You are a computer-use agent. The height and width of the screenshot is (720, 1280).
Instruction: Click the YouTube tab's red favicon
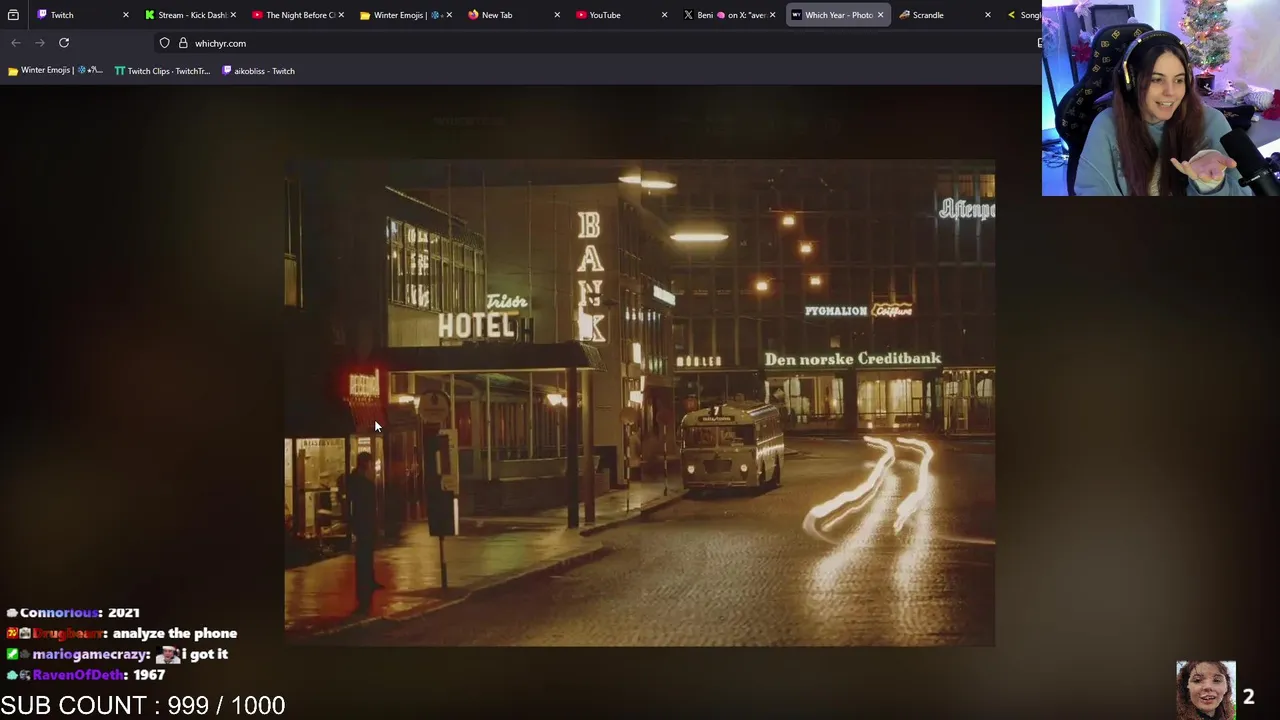581,15
